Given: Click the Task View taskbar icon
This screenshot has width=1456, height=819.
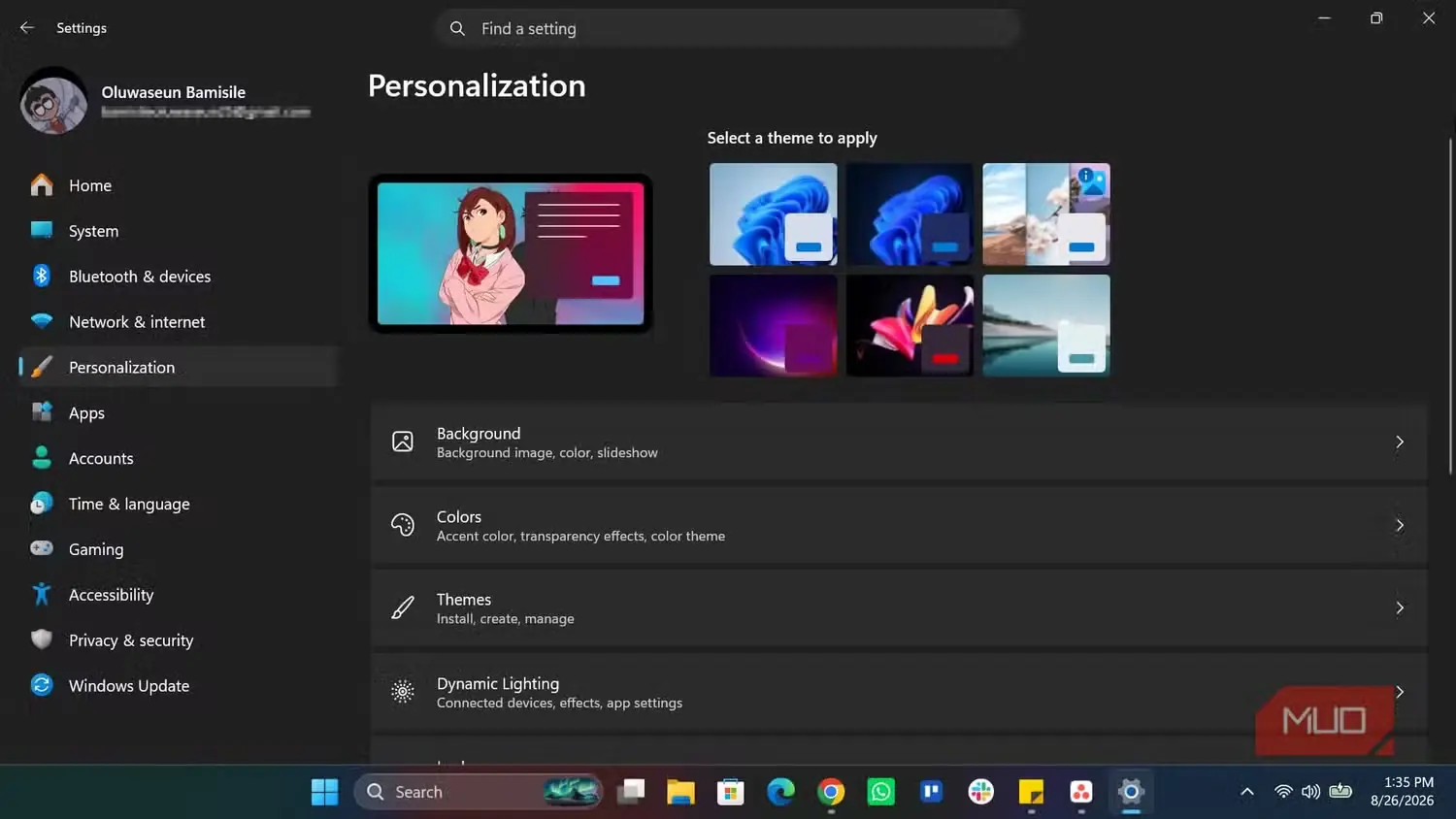Looking at the screenshot, I should [x=631, y=792].
